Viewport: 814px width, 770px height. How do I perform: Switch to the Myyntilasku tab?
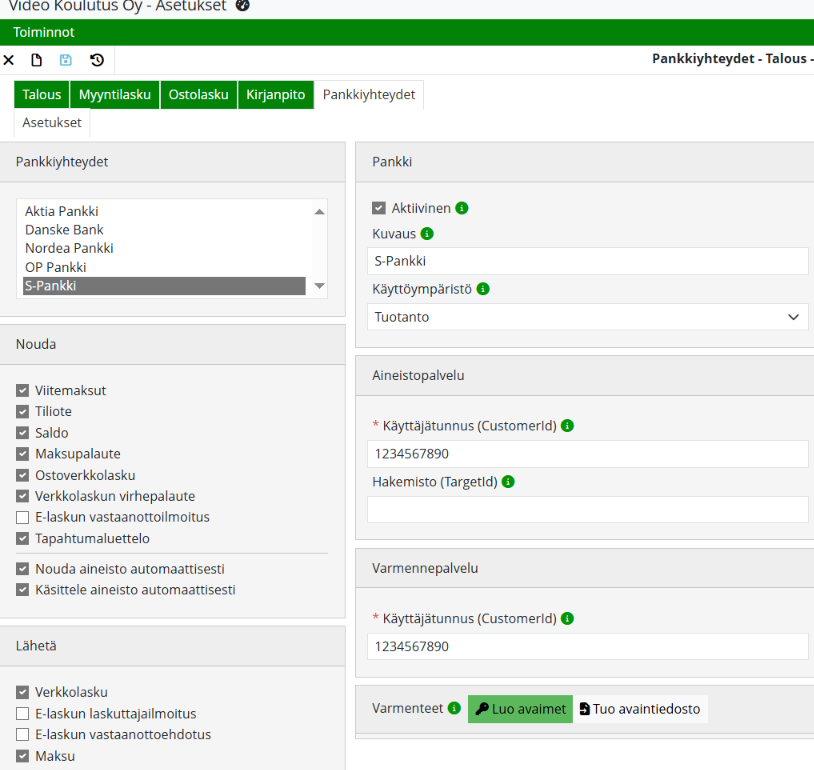tap(114, 95)
